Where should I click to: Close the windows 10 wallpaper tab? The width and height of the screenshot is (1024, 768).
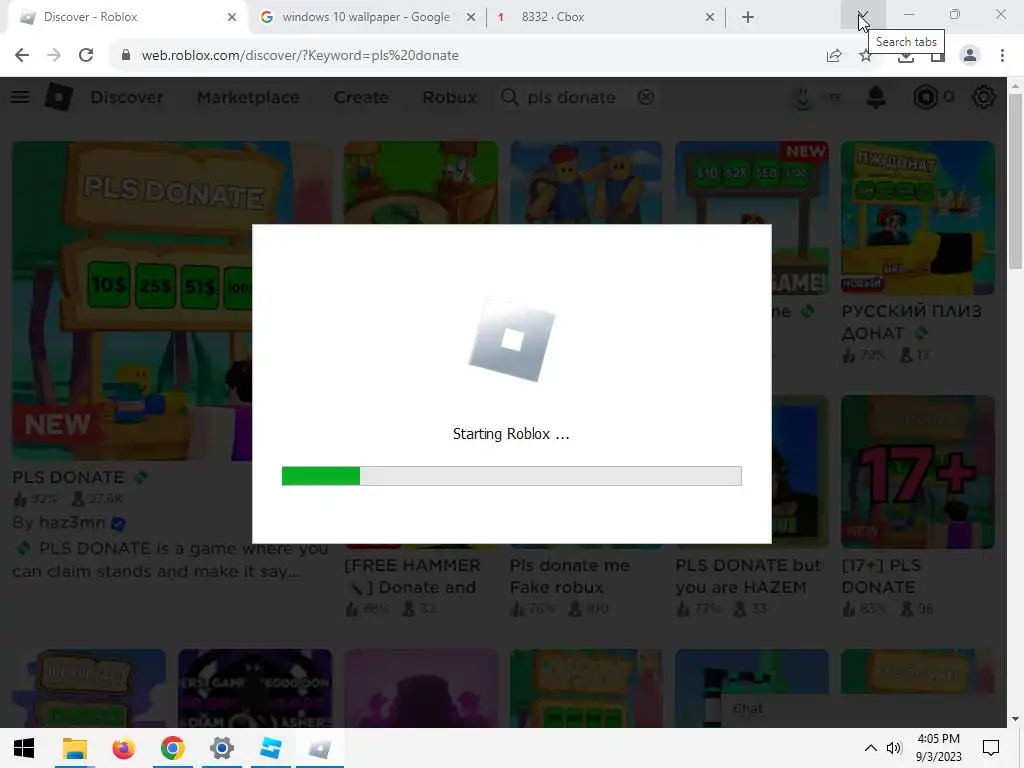pyautogui.click(x=471, y=17)
